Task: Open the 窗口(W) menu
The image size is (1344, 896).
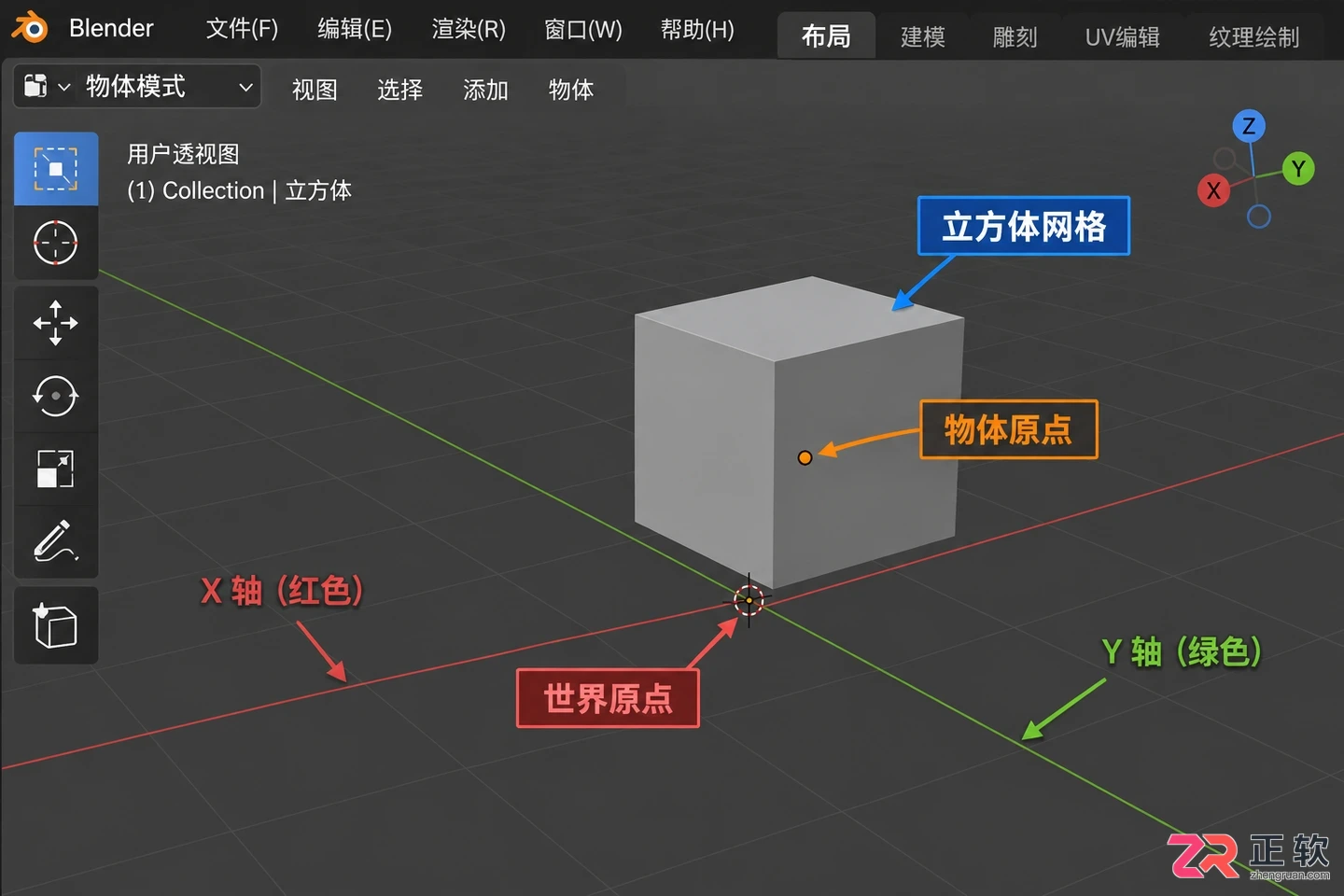Action: 583,29
